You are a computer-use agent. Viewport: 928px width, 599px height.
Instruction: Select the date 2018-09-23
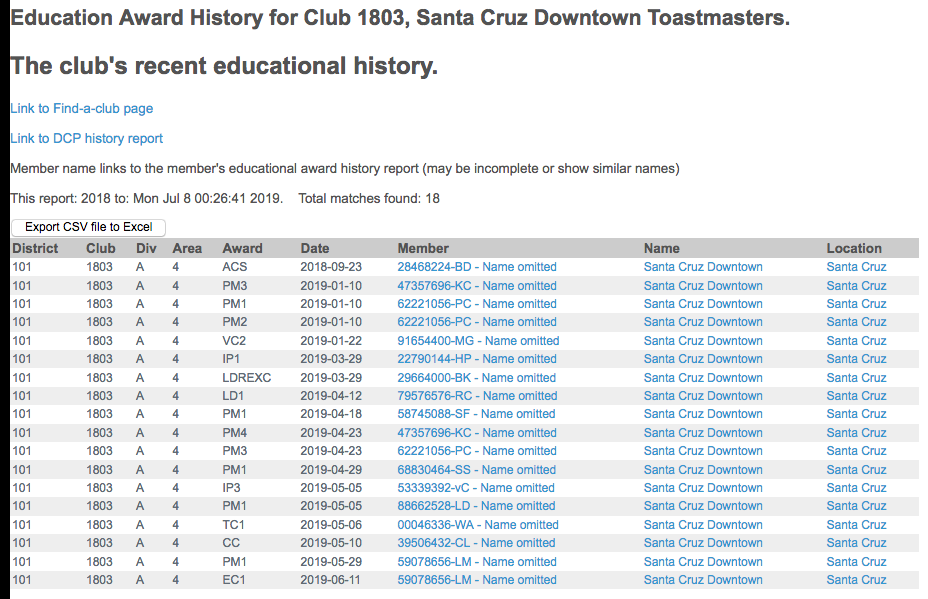pos(331,267)
